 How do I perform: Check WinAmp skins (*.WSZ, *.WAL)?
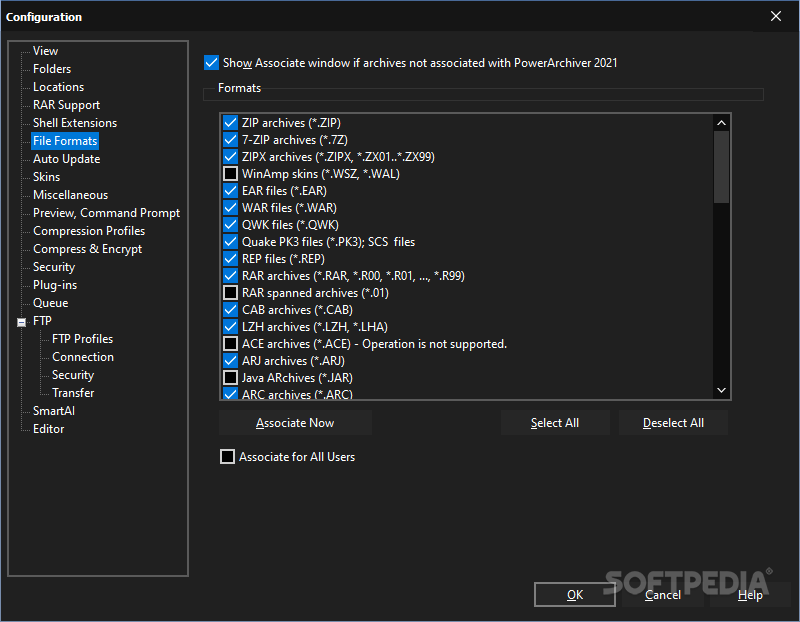click(231, 174)
